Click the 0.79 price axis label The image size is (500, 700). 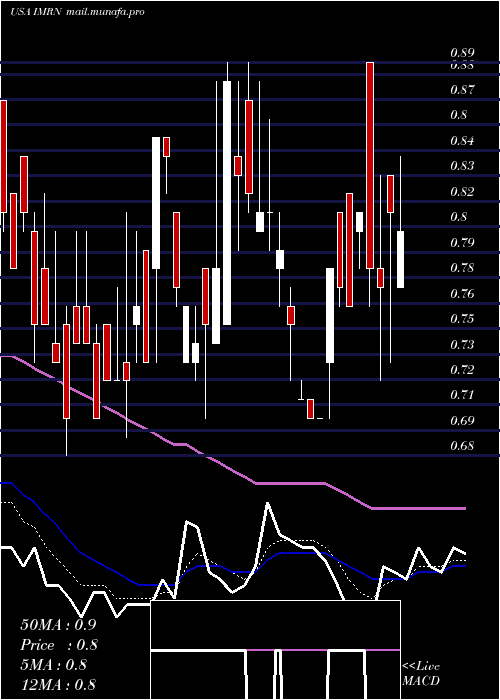click(462, 243)
